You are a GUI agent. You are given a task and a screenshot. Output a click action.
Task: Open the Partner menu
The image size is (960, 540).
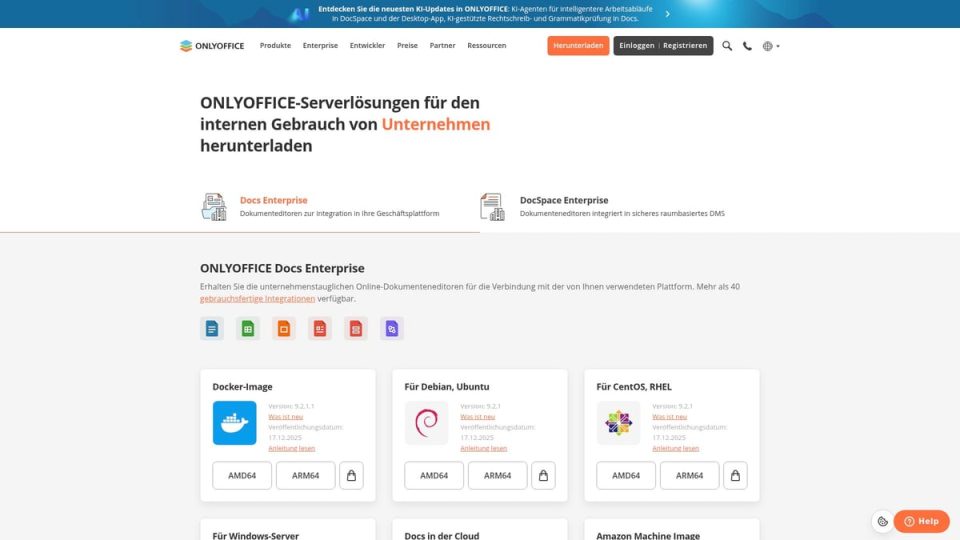click(x=443, y=46)
